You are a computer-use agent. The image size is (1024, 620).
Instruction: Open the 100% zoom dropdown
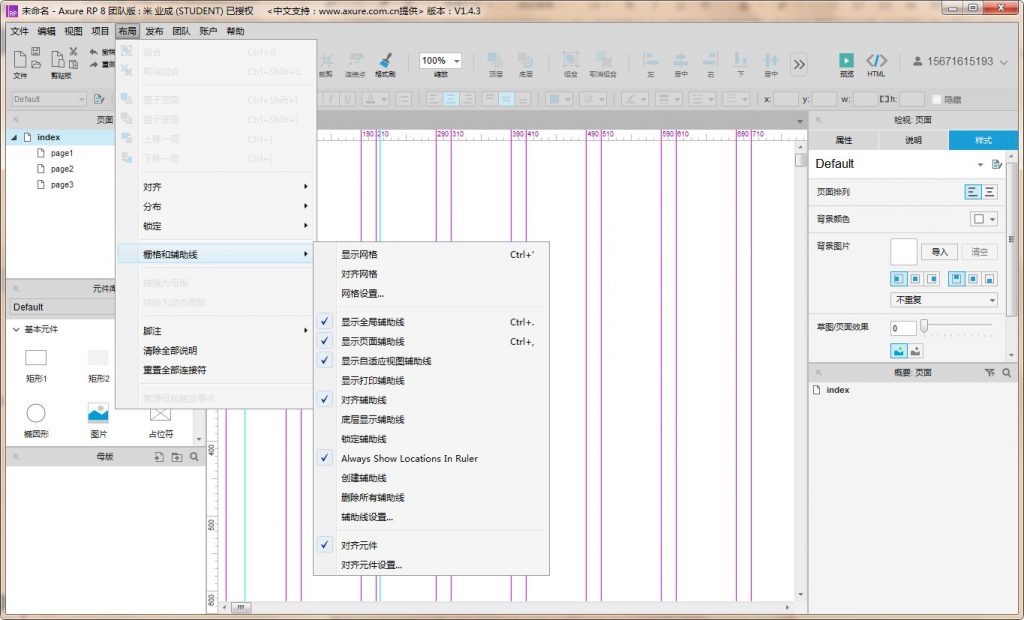[x=441, y=61]
